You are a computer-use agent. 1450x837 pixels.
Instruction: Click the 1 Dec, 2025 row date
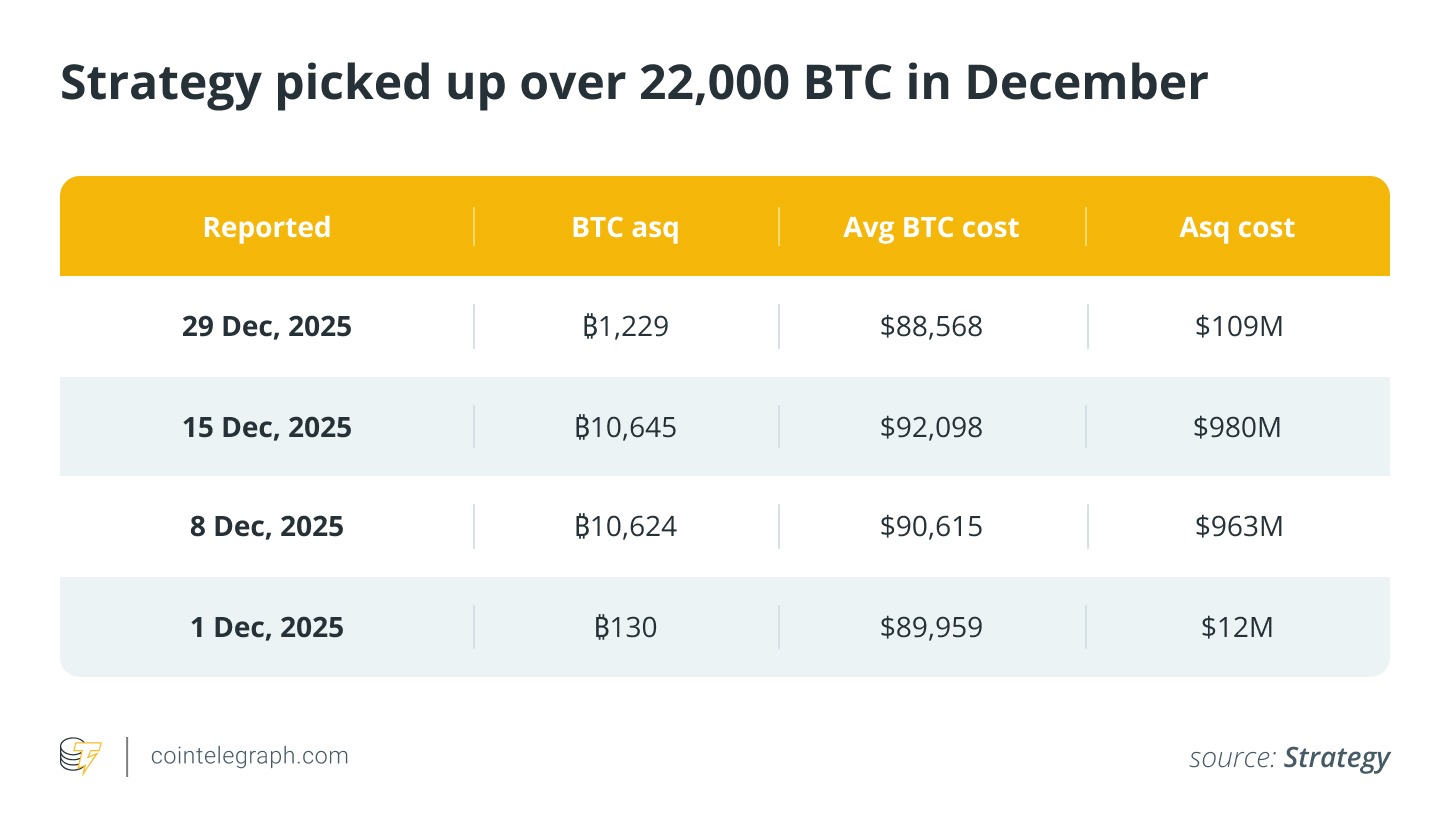(x=266, y=628)
